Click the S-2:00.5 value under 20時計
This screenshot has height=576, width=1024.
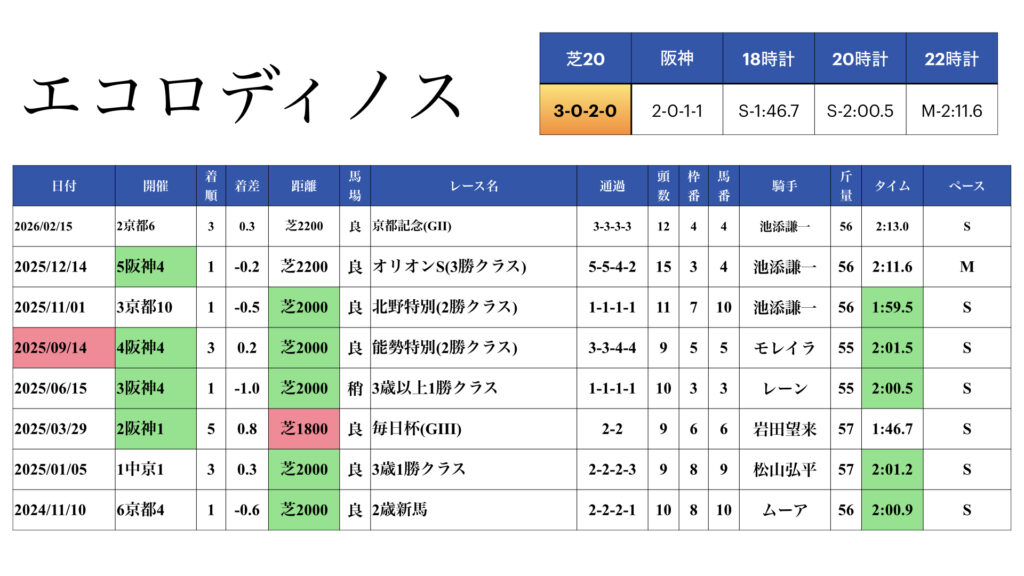click(x=860, y=110)
